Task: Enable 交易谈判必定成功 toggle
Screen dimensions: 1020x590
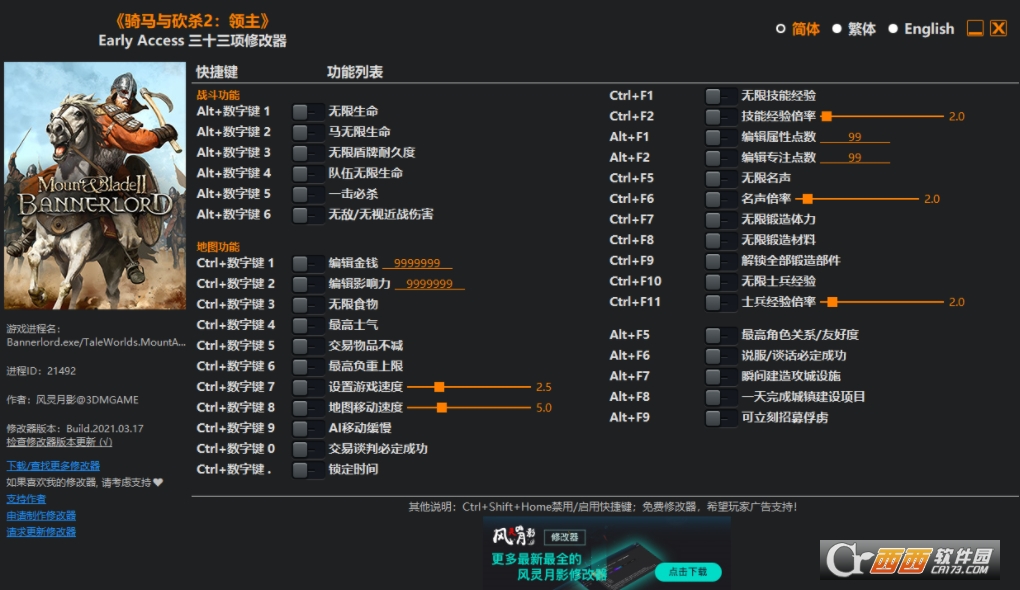Action: 308,449
